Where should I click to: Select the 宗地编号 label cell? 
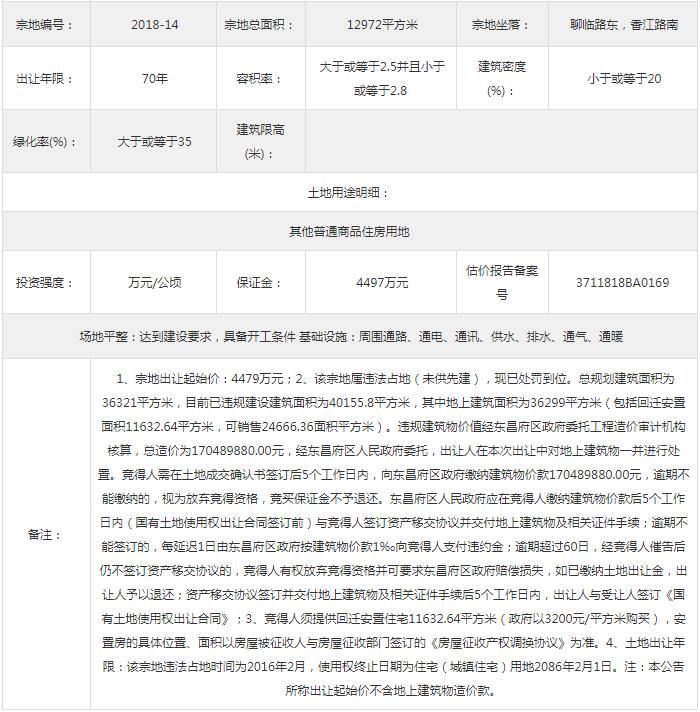click(46, 24)
